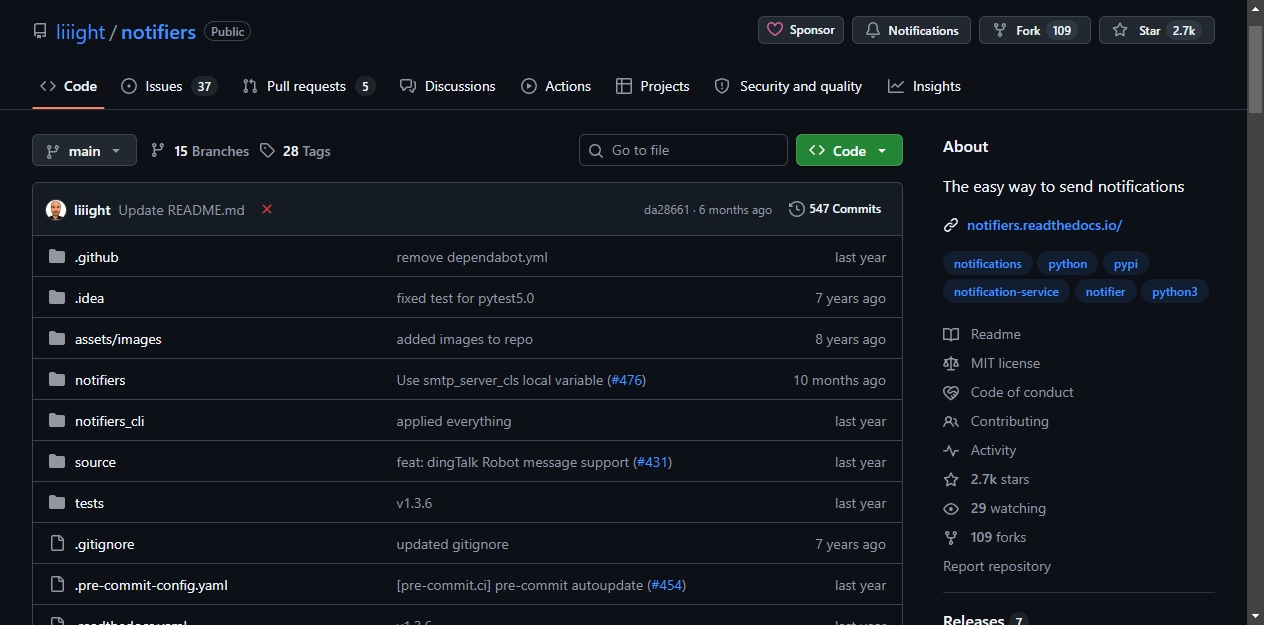Image resolution: width=1264 pixels, height=625 pixels.
Task: Click the notifications topic tag
Action: [x=988, y=264]
